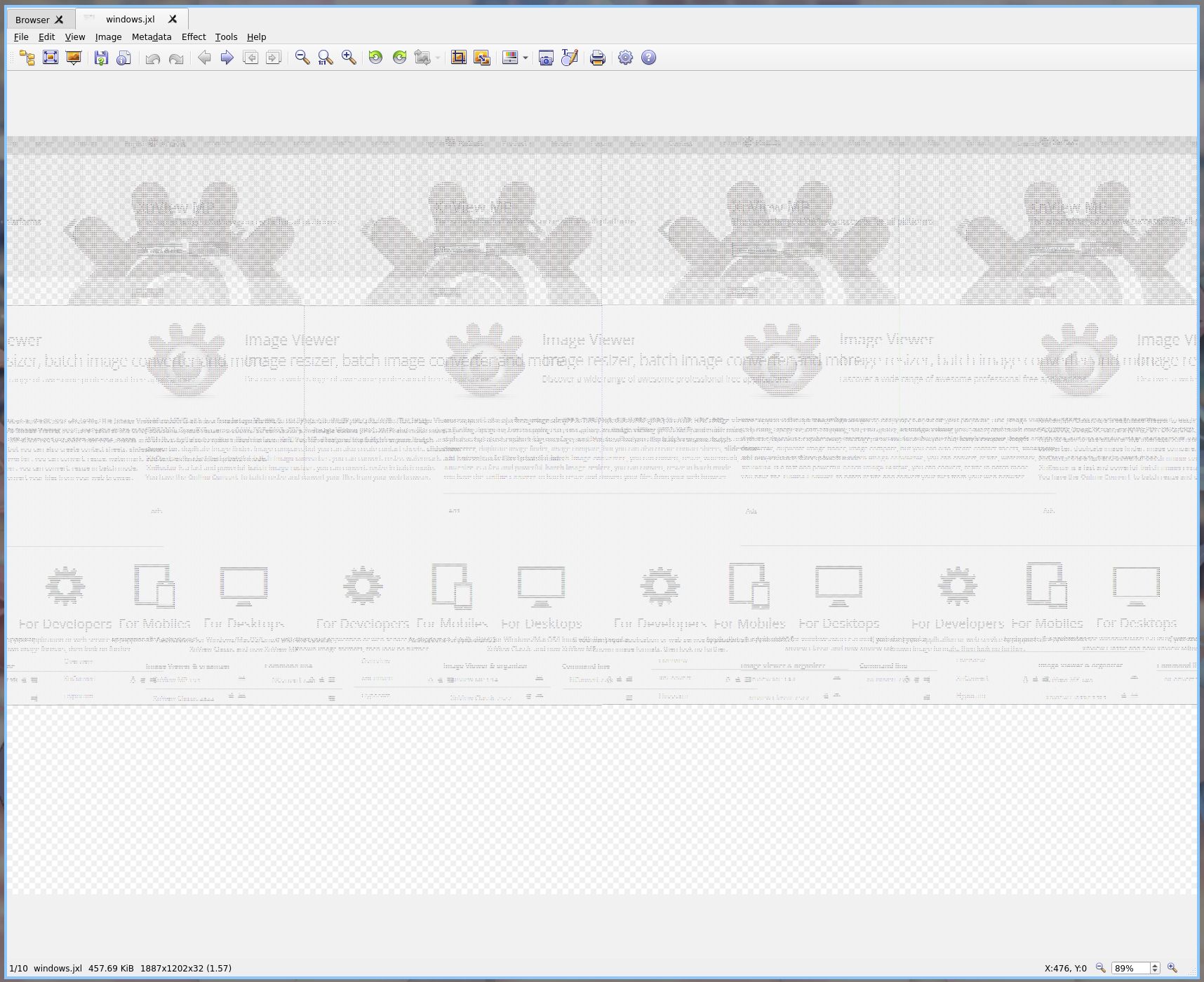Open the Tools menu
The width and height of the screenshot is (1204, 982).
tap(226, 37)
